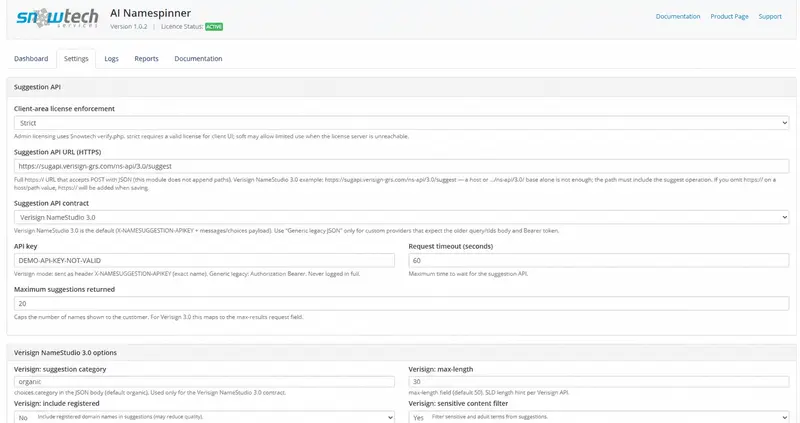Open the Dashboard tab
The image size is (800, 423).
(31, 59)
